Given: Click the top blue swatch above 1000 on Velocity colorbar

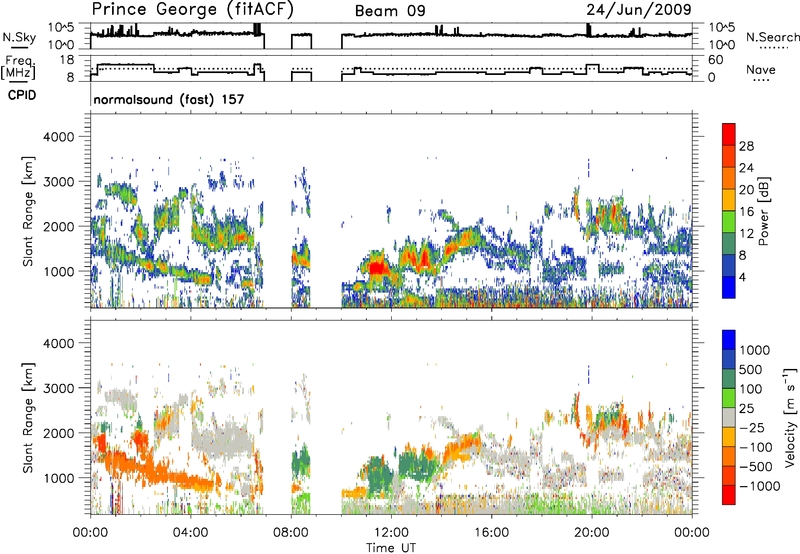Looking at the screenshot, I should pyautogui.click(x=729, y=340).
